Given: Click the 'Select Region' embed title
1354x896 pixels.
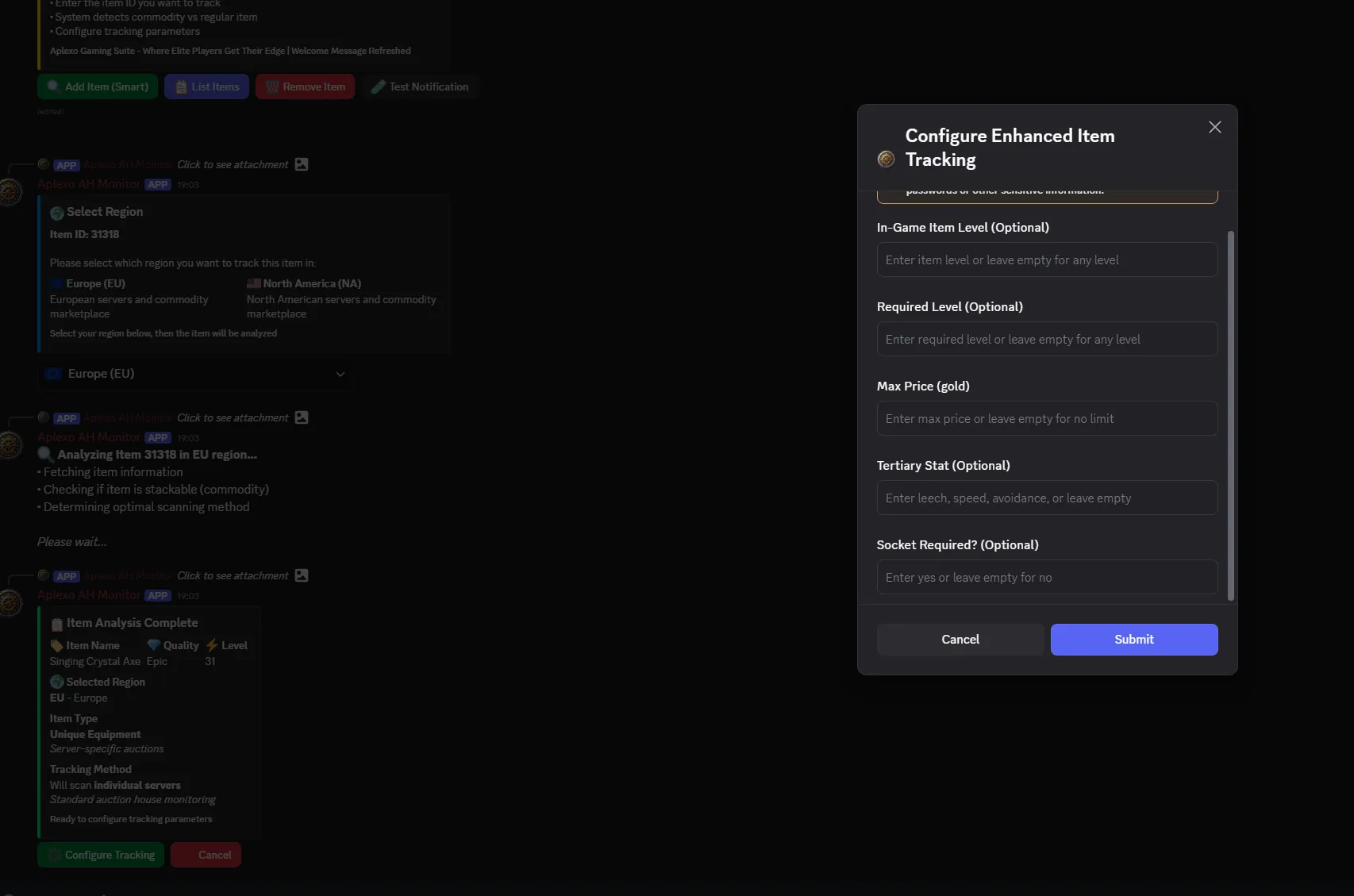Looking at the screenshot, I should pyautogui.click(x=105, y=212).
